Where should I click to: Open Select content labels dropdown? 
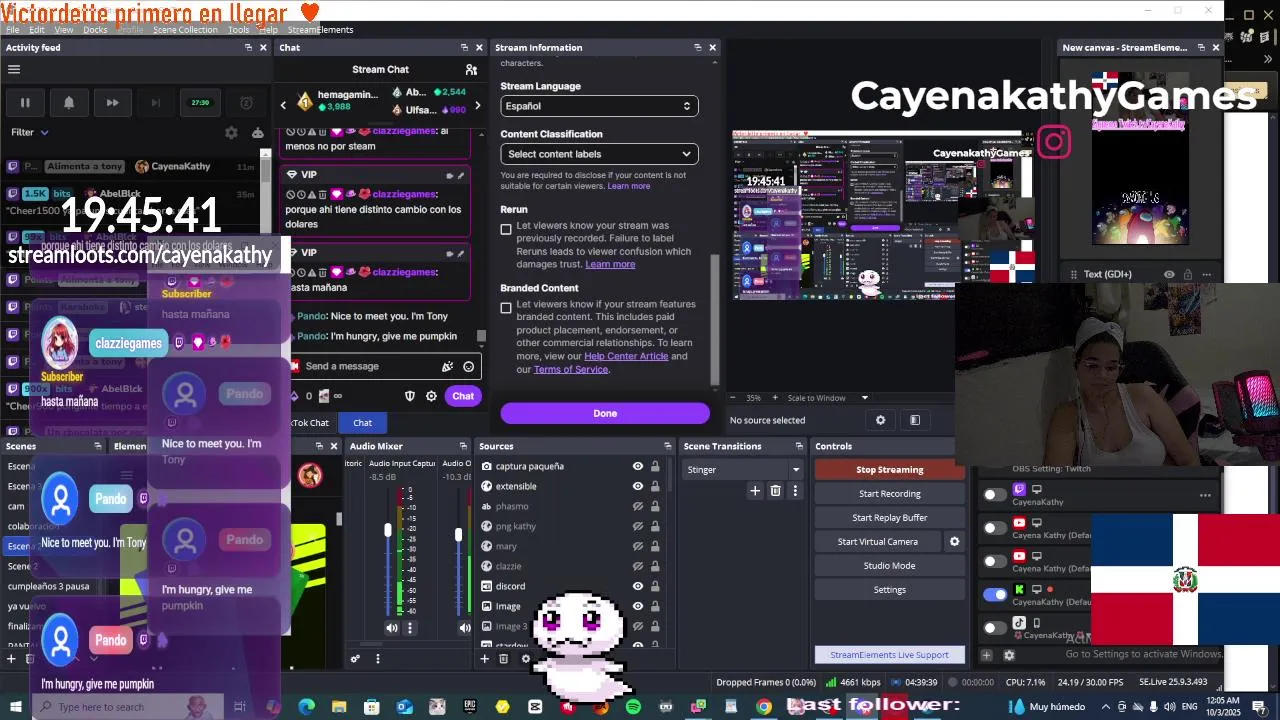[x=599, y=154]
